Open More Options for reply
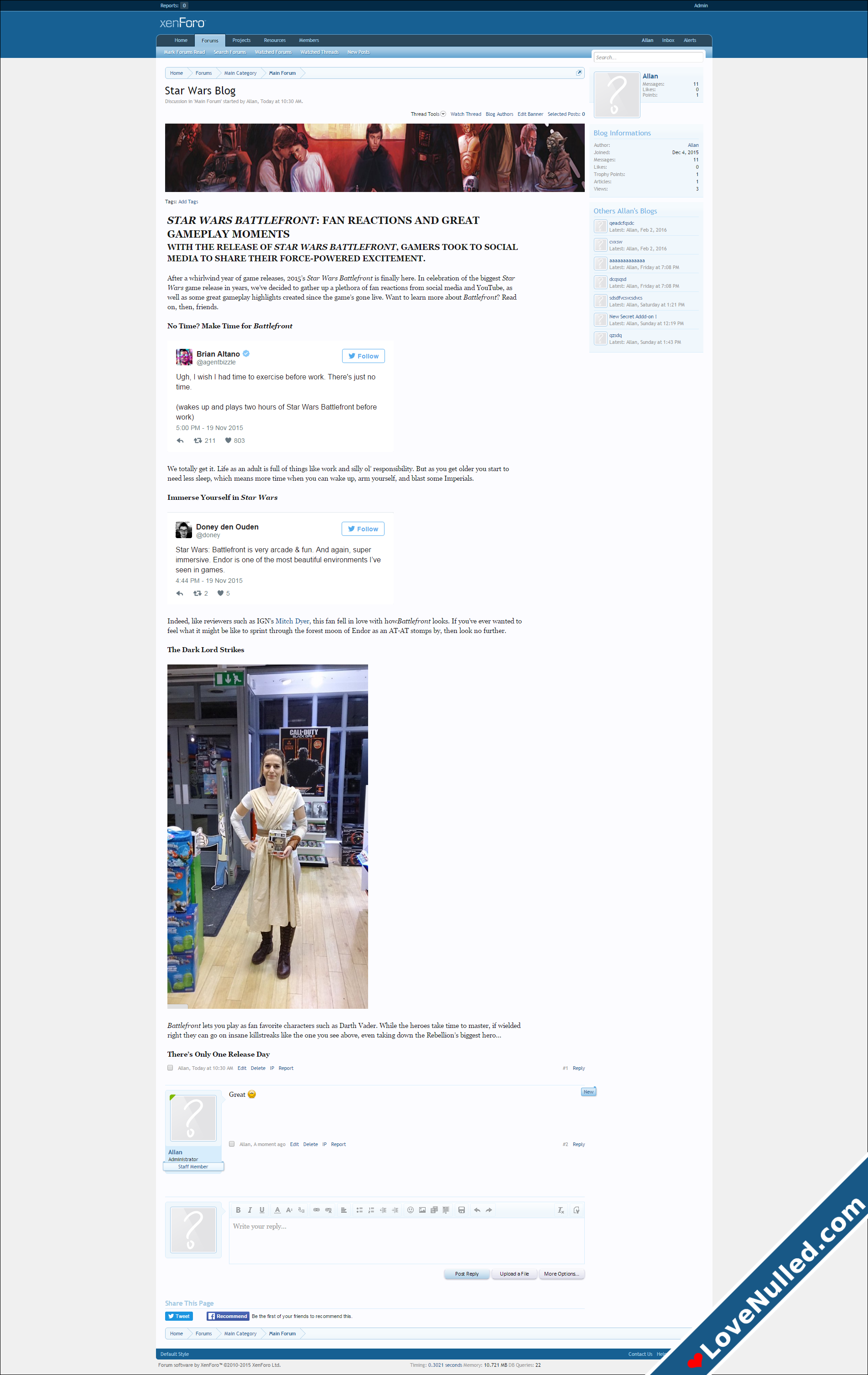The width and height of the screenshot is (868, 1375). tap(561, 1274)
